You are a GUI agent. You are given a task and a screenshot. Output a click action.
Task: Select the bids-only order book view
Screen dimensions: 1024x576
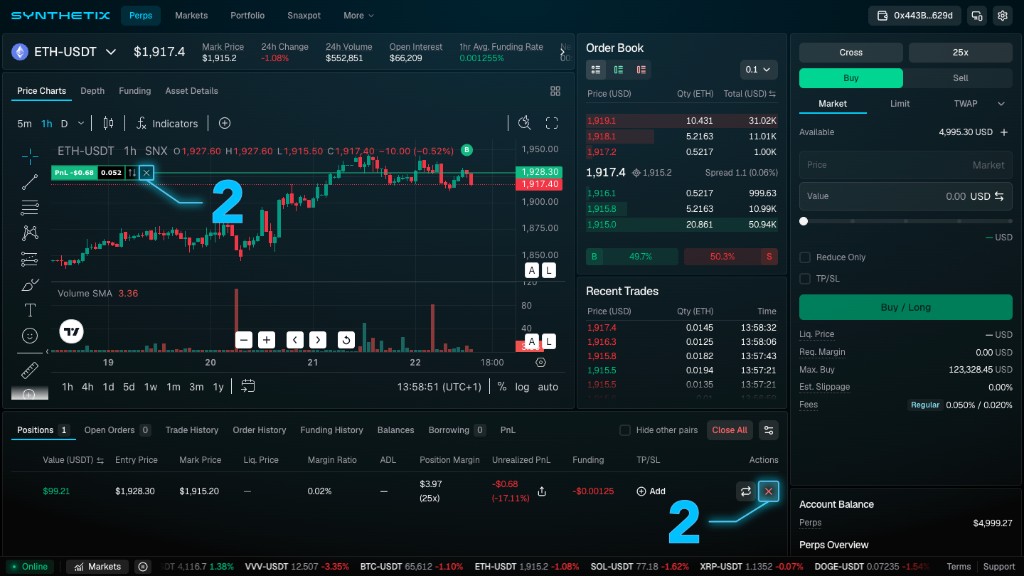[x=618, y=69]
